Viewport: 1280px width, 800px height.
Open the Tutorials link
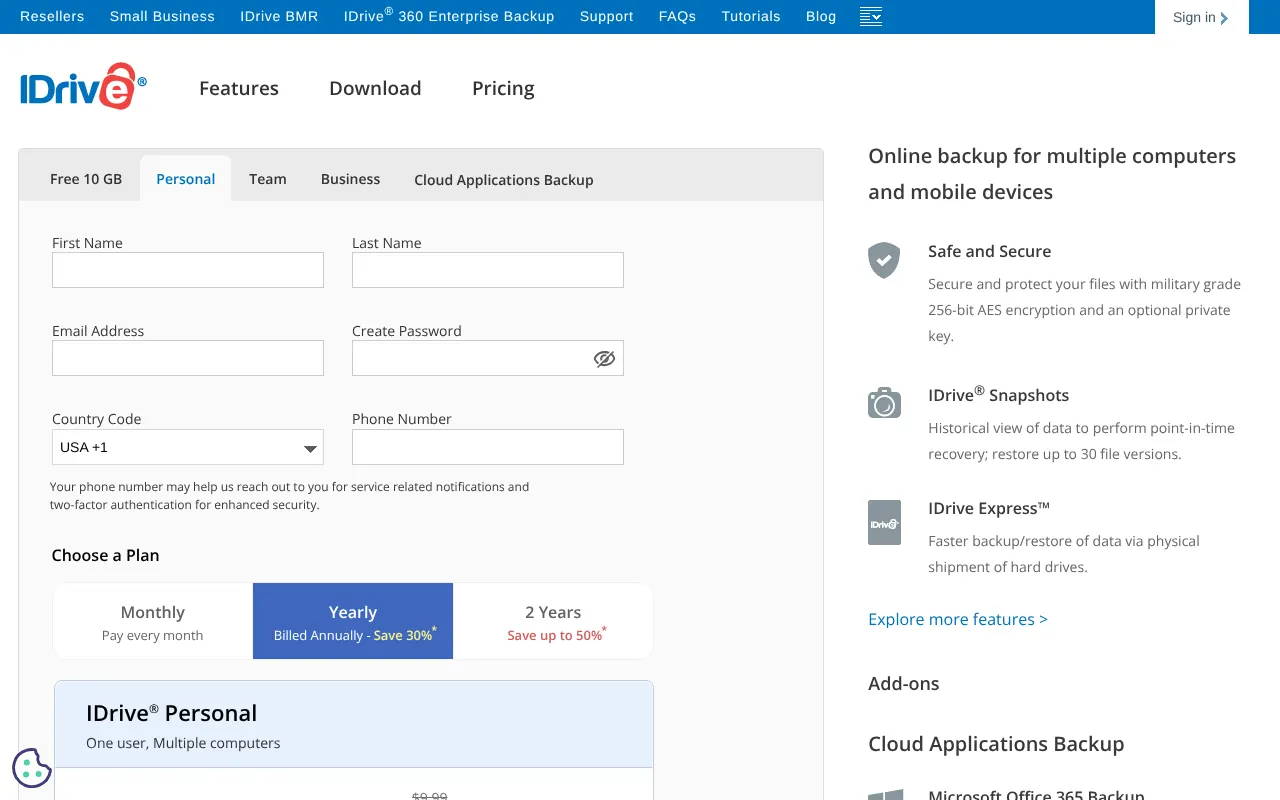point(751,16)
